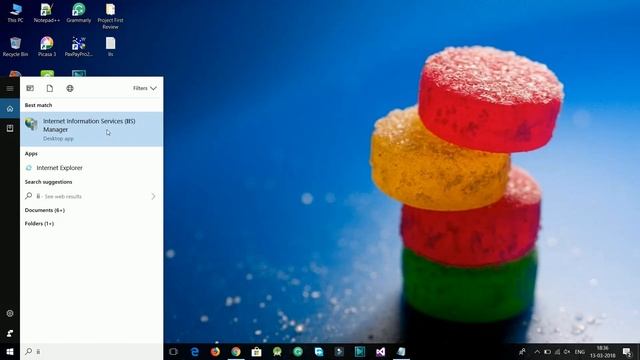Open the PaxPayPro desktop shortcut
The image size is (640, 360).
(x=78, y=47)
